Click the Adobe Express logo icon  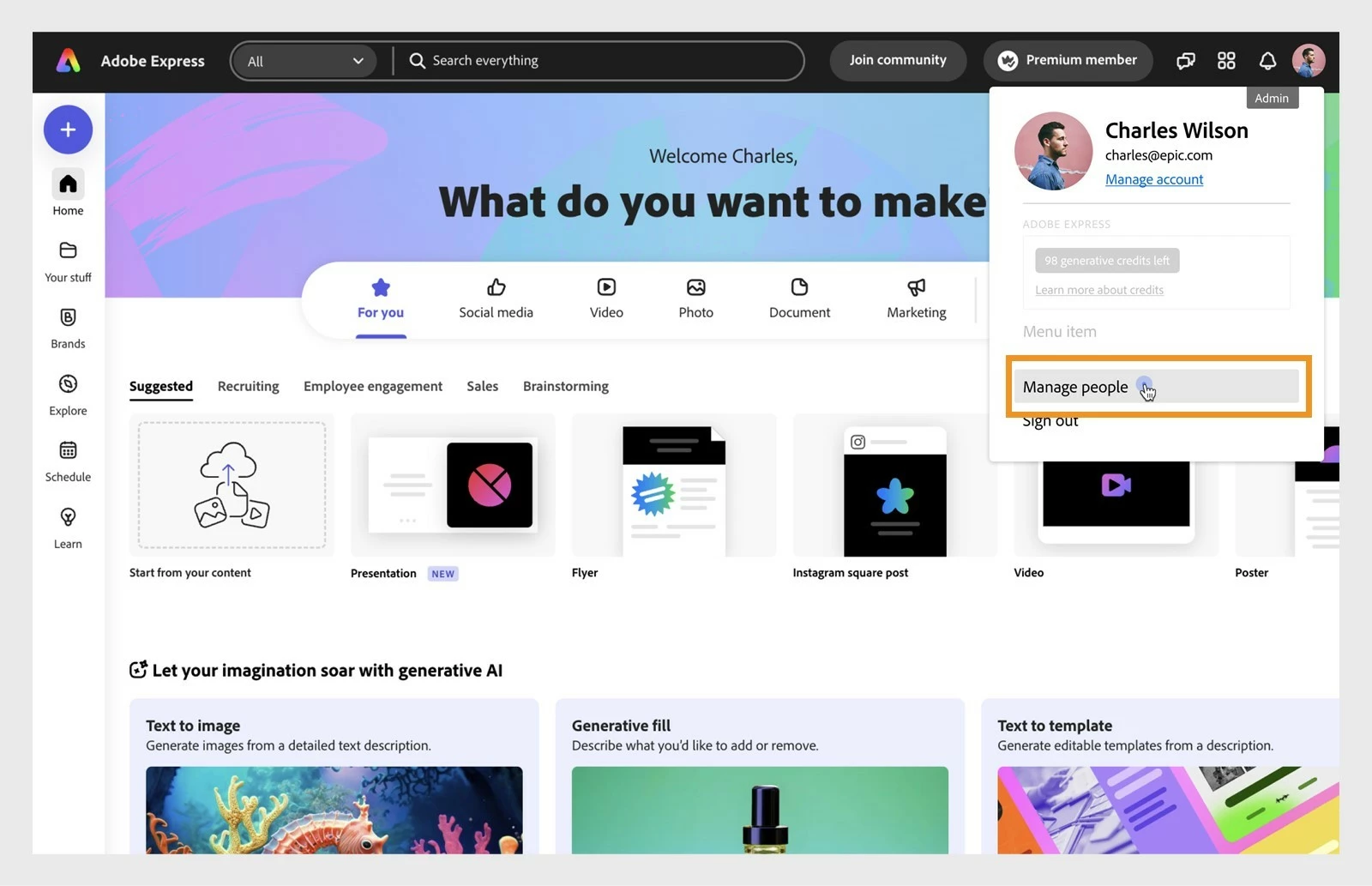pos(69,61)
